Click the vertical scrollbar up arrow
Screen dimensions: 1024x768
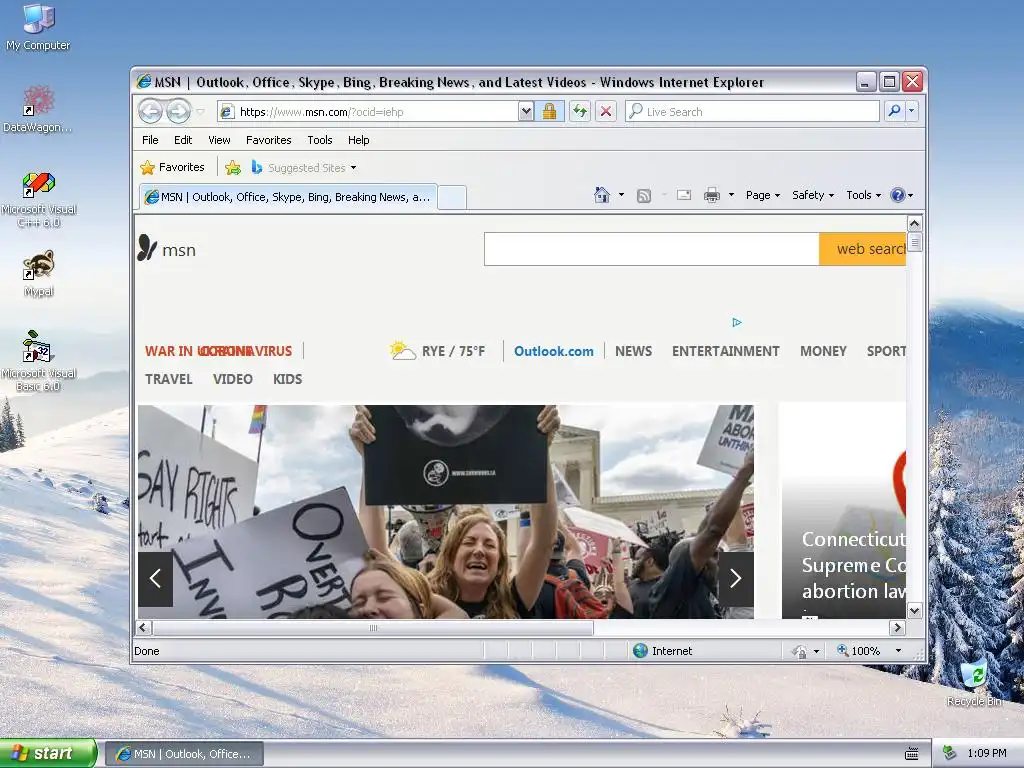(914, 223)
